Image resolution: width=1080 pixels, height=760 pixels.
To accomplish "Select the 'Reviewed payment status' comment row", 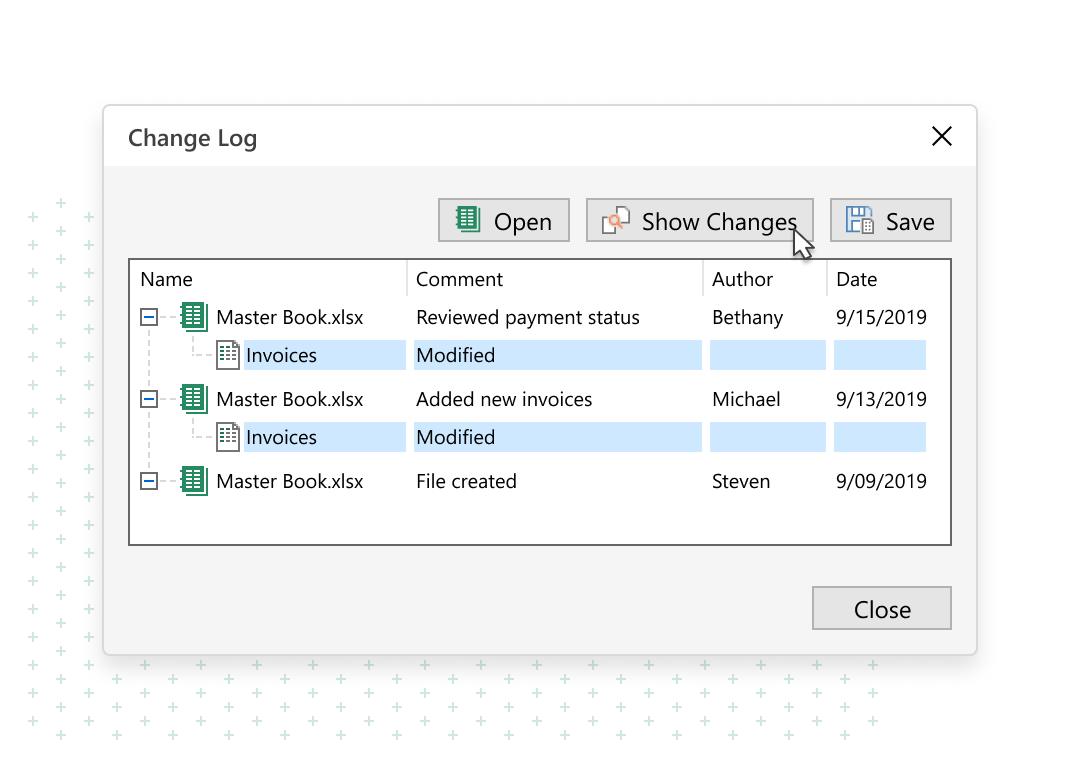I will [x=527, y=318].
